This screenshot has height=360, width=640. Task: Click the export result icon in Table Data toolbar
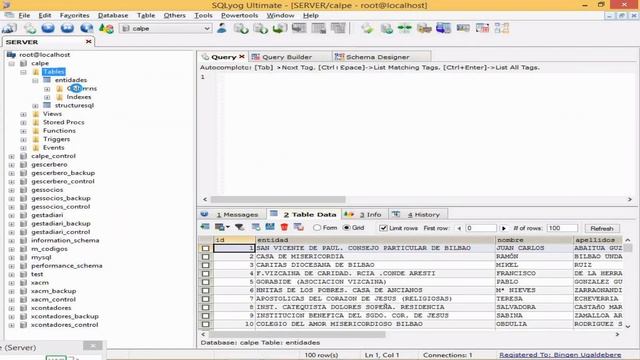tap(205, 227)
